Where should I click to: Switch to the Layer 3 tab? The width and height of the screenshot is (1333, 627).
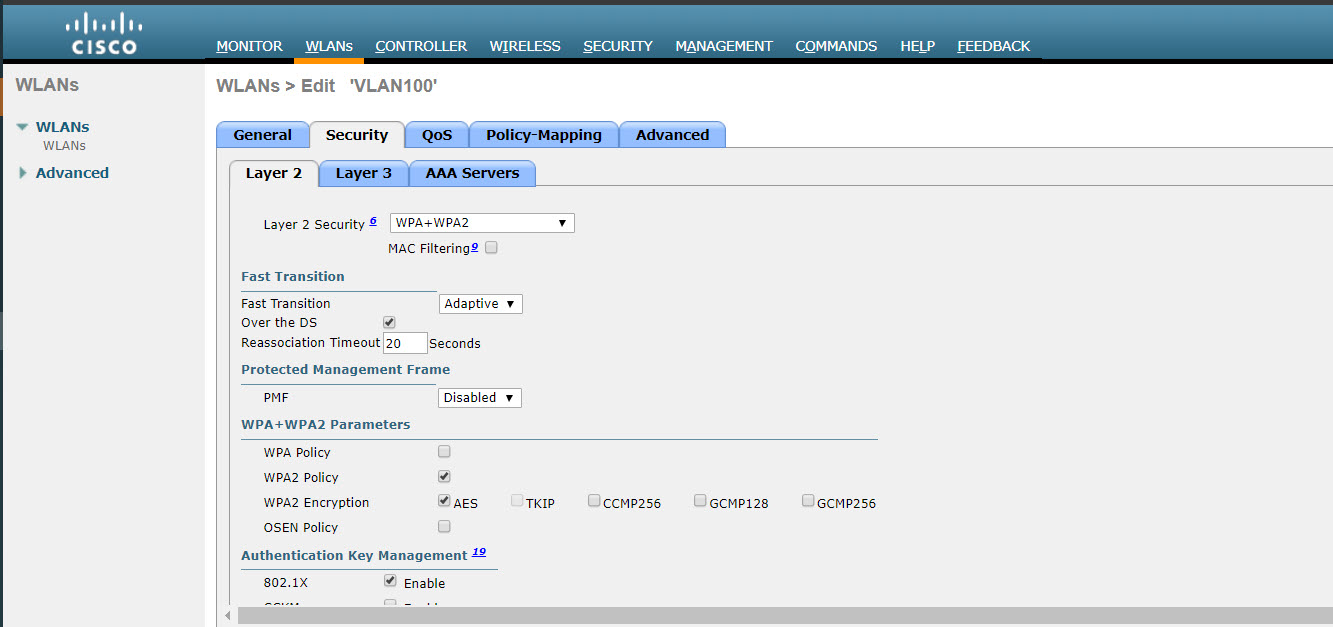[x=363, y=172]
